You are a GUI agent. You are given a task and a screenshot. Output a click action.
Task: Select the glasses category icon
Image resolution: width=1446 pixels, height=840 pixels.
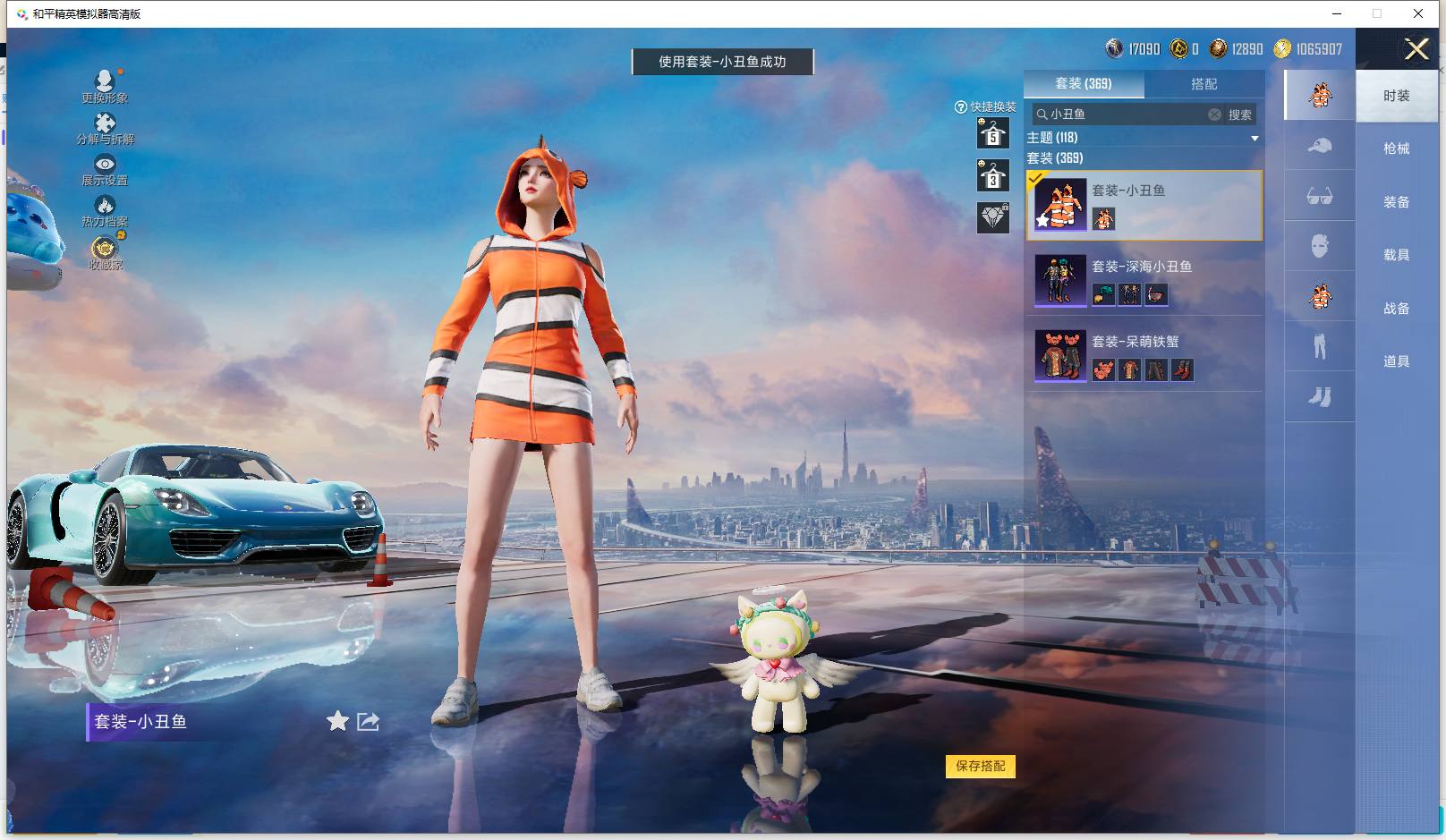coord(1320,196)
